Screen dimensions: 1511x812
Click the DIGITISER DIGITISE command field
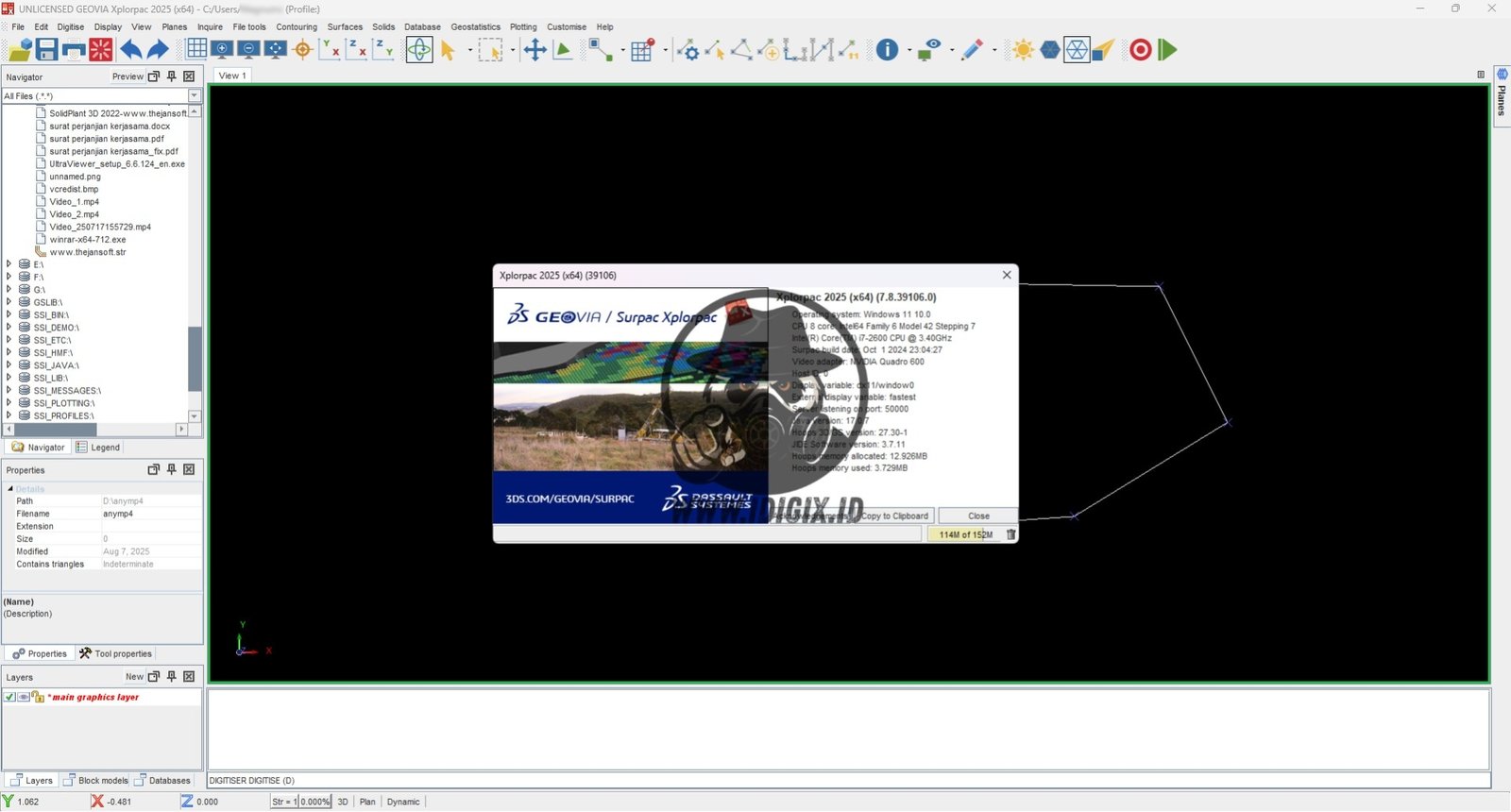[x=849, y=781]
